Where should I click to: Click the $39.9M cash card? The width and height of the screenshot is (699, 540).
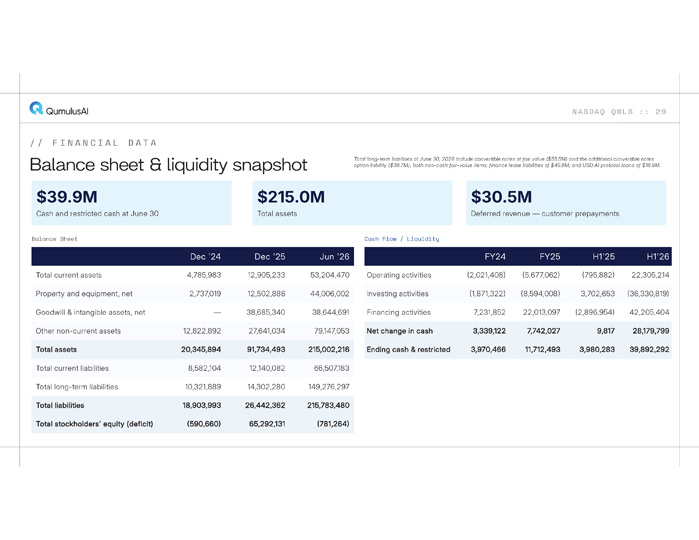pyautogui.click(x=132, y=202)
